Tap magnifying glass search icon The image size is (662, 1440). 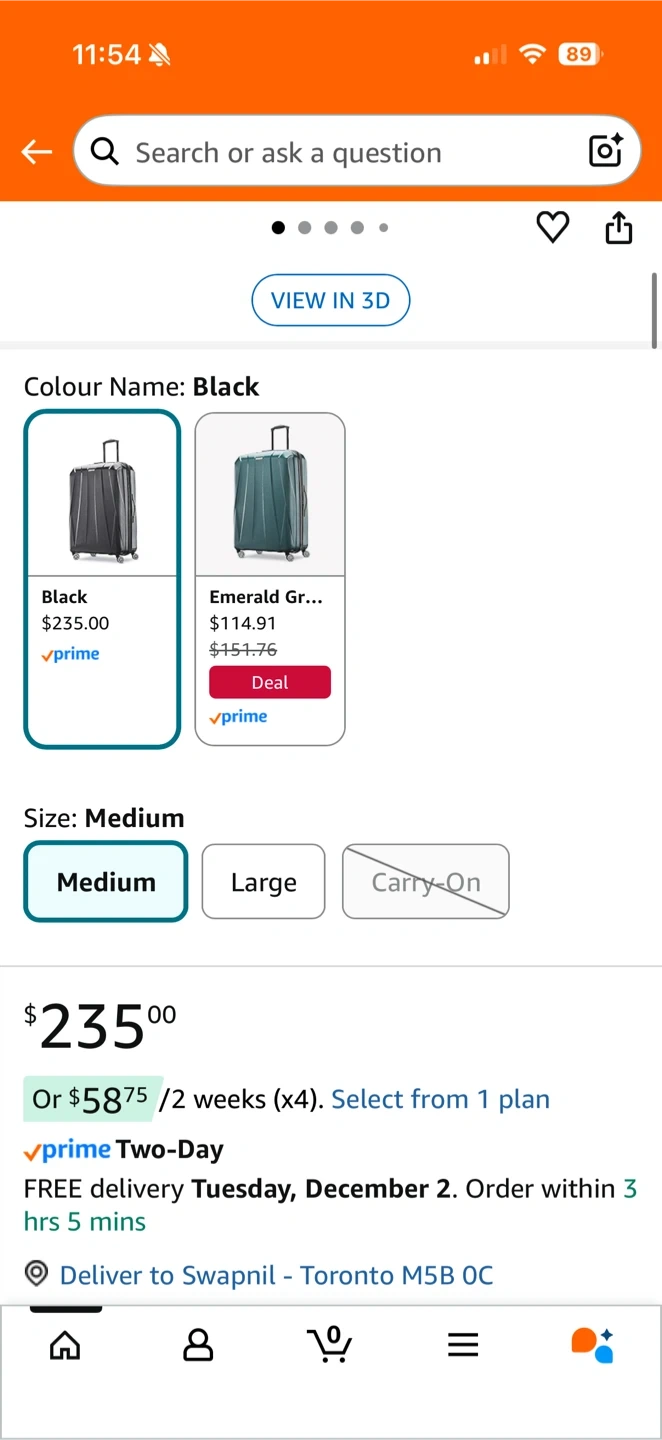pyautogui.click(x=104, y=152)
